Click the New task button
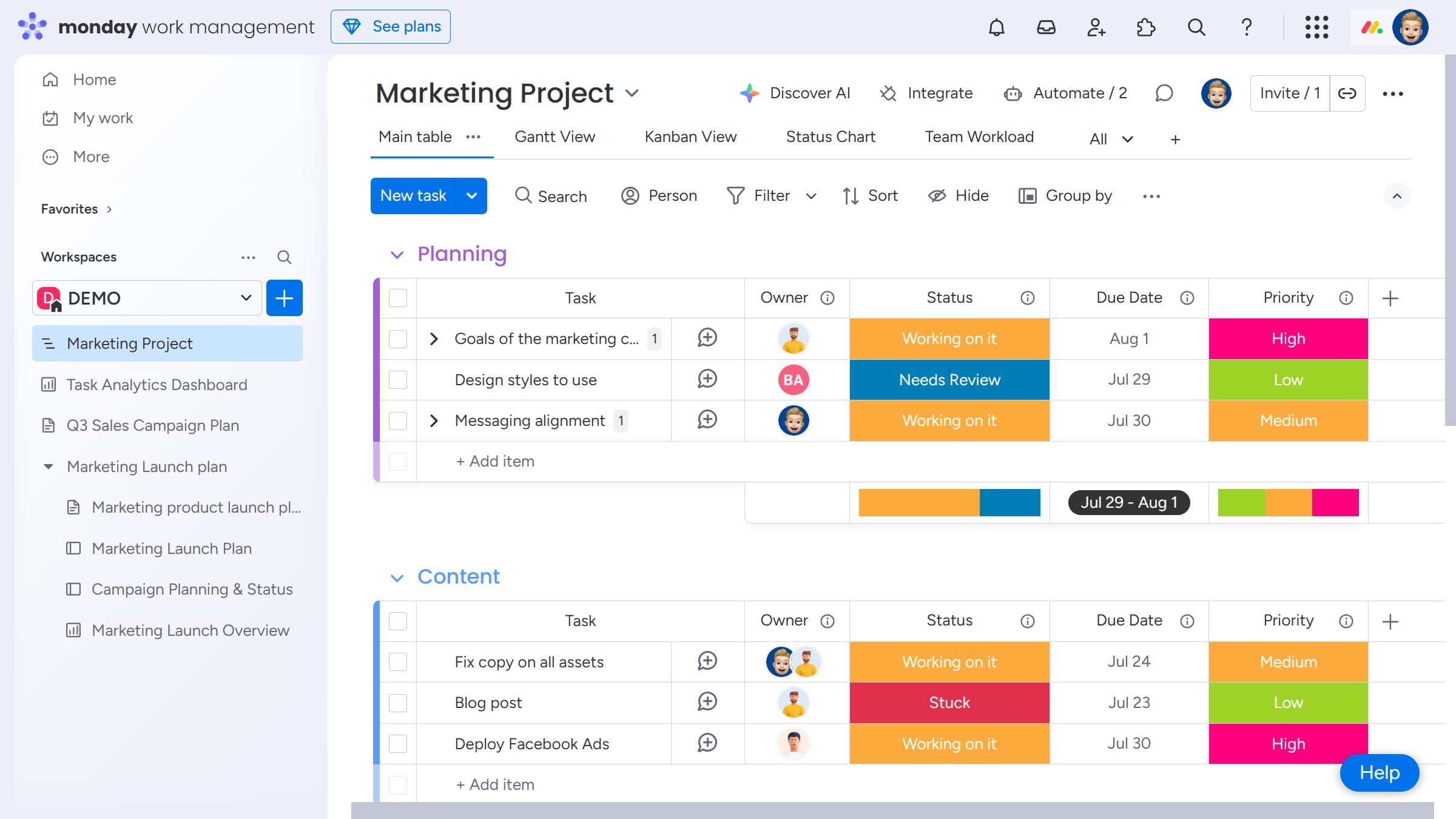The image size is (1456, 819). point(413,196)
